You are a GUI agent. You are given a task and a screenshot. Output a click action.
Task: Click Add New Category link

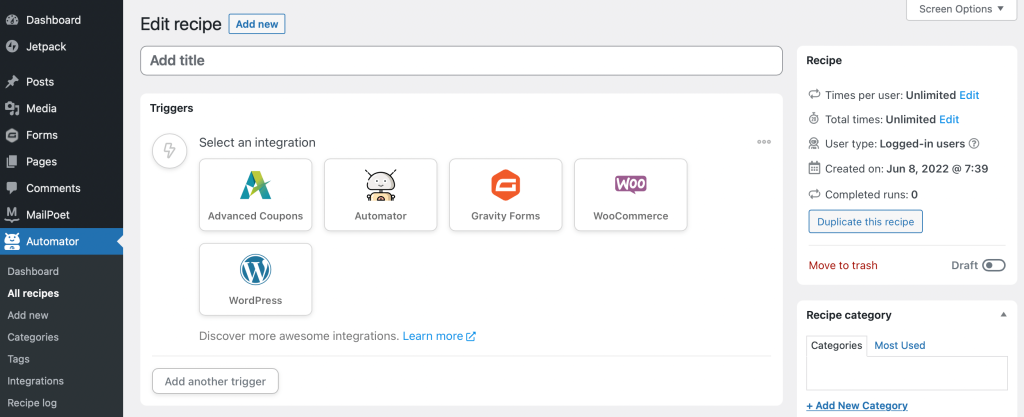[x=857, y=406]
